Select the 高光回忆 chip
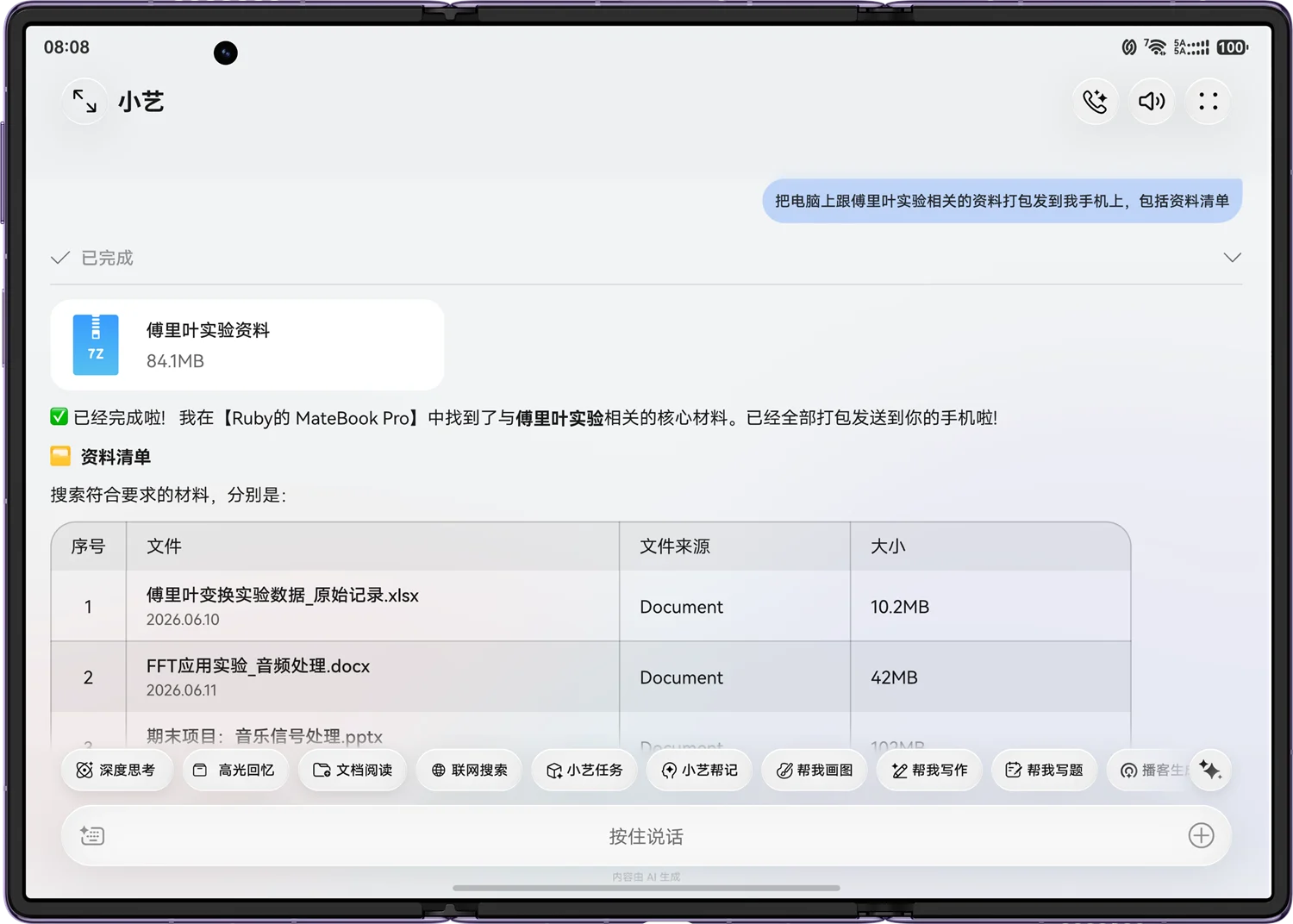The height and width of the screenshot is (924, 1293). (x=234, y=770)
